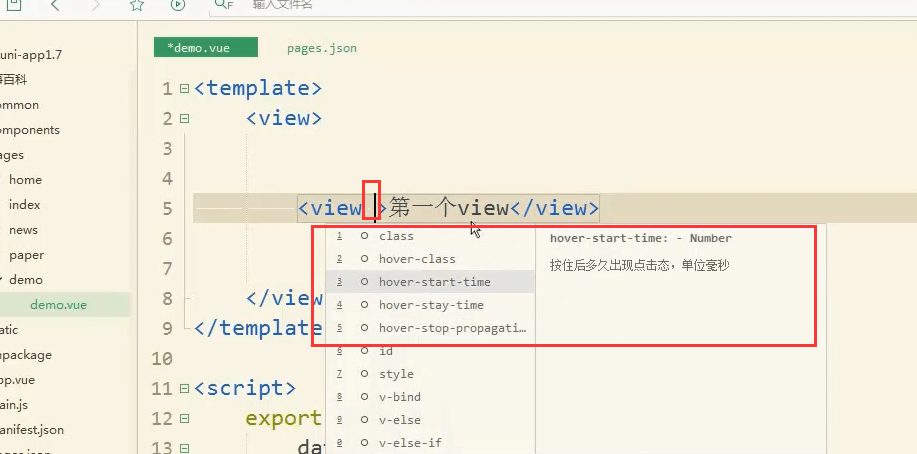The width and height of the screenshot is (917, 454).
Task: Click the star bookmark toolbar icon
Action: click(x=136, y=5)
